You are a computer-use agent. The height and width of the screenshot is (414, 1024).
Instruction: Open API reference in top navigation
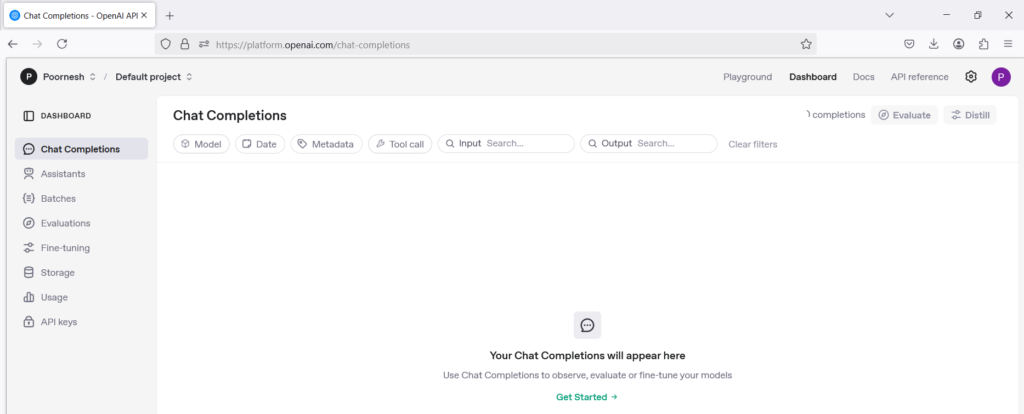pos(920,77)
